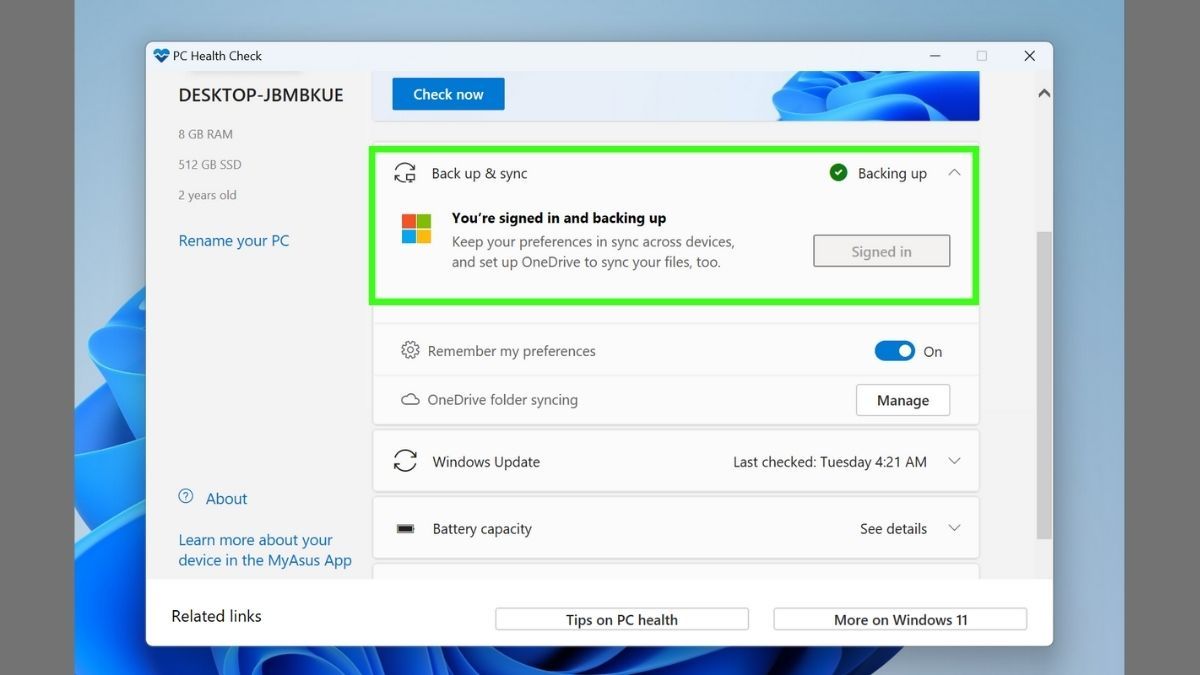Click the PC Health Check heart logo
Image resolution: width=1200 pixels, height=675 pixels.
tap(163, 55)
